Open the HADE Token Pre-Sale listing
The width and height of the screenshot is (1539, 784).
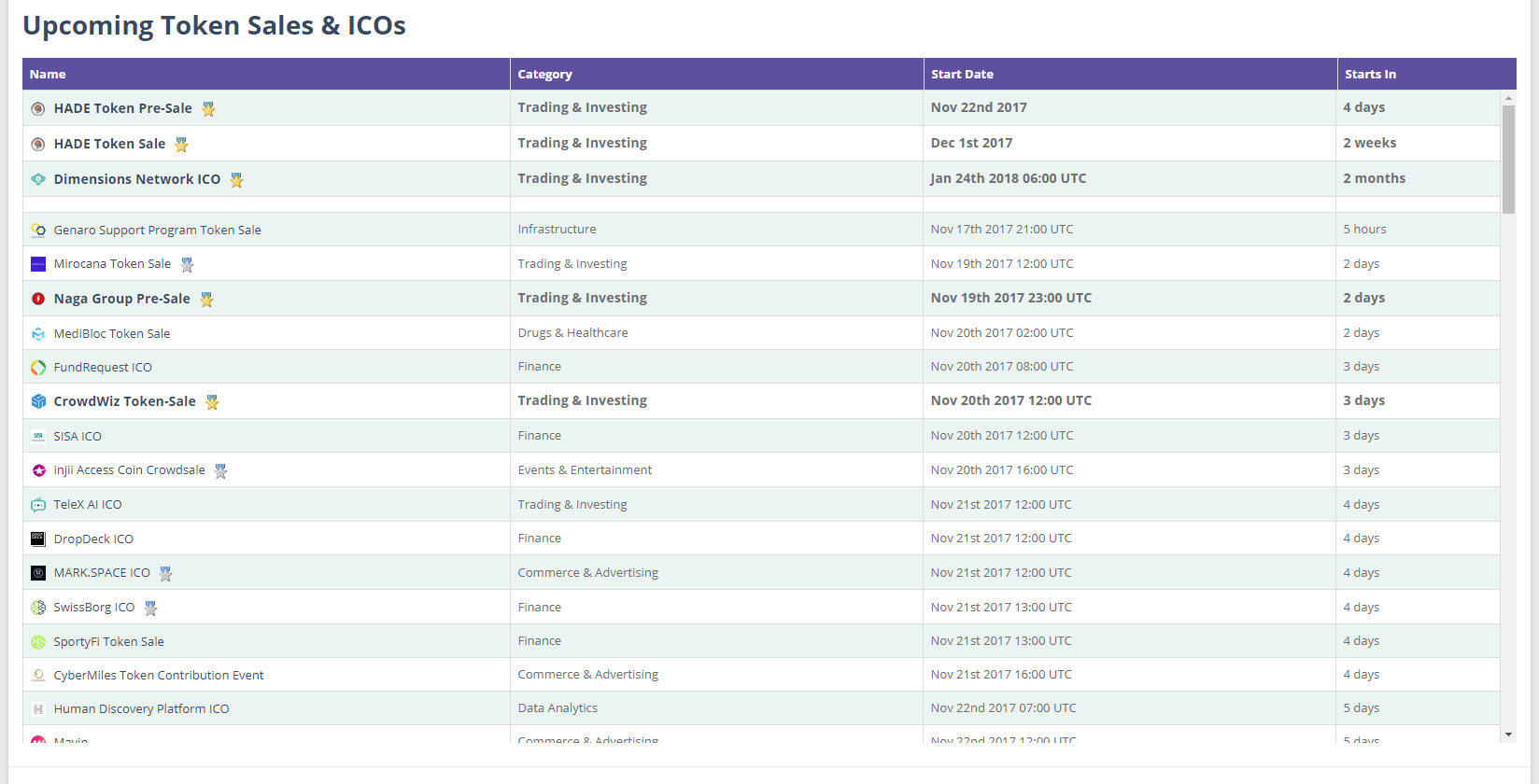(x=123, y=108)
